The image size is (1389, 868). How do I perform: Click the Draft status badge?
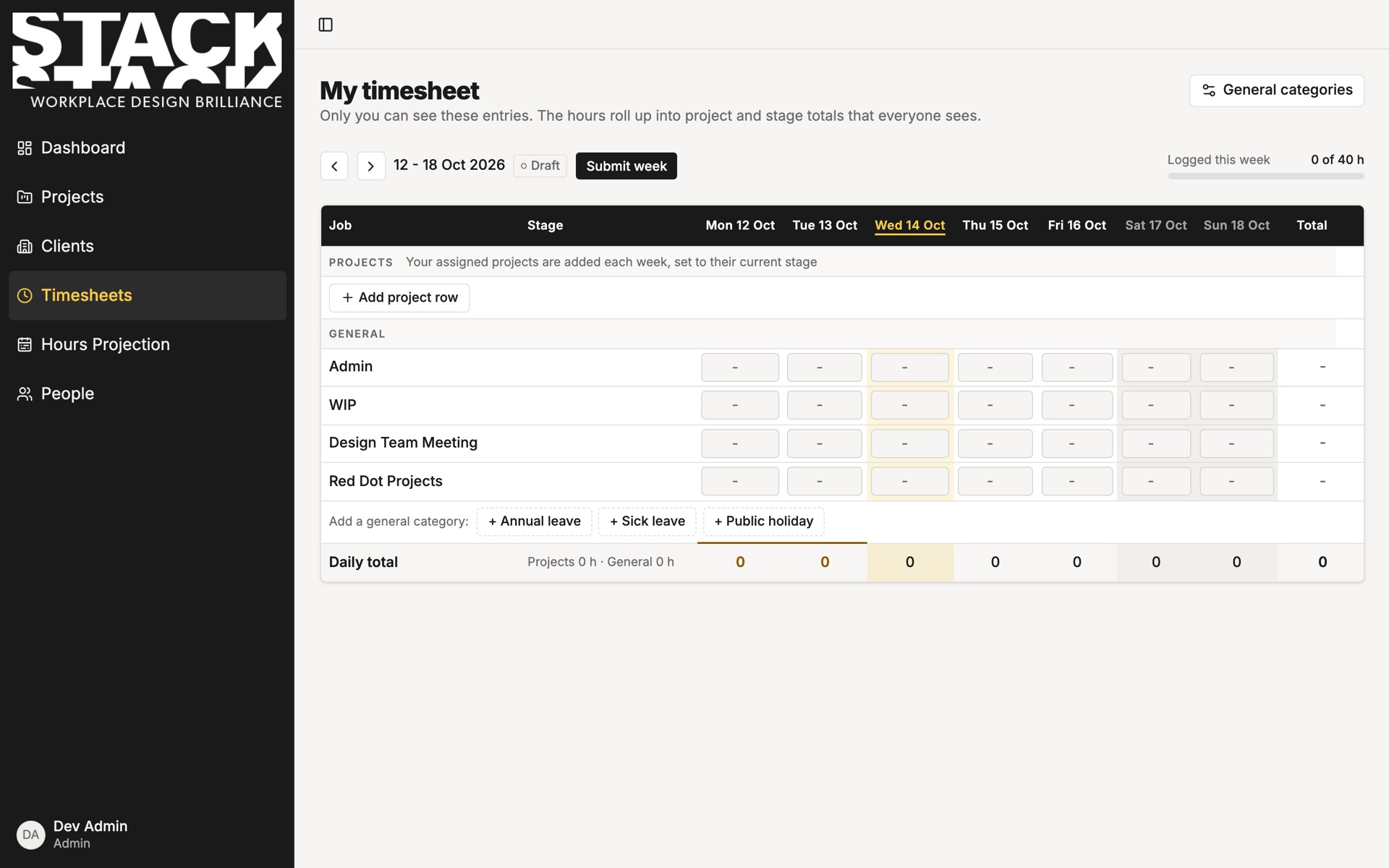click(x=540, y=166)
